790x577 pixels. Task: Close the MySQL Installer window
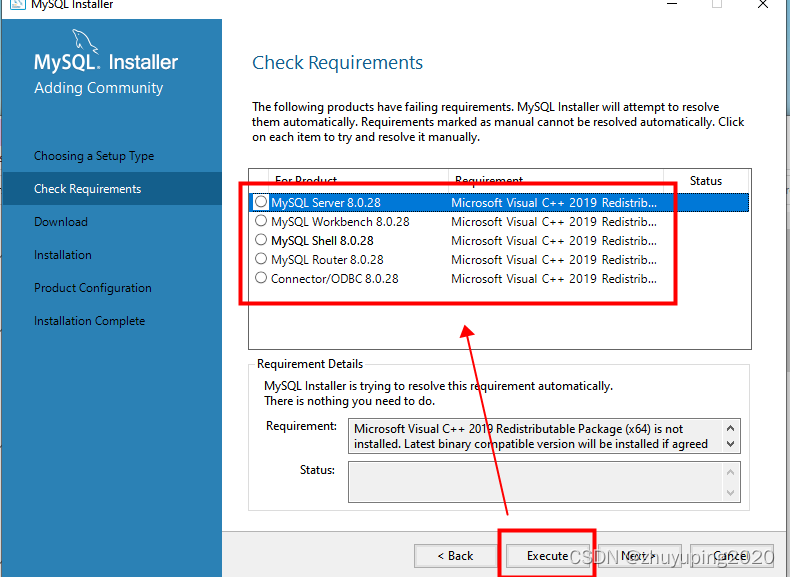tap(763, 4)
